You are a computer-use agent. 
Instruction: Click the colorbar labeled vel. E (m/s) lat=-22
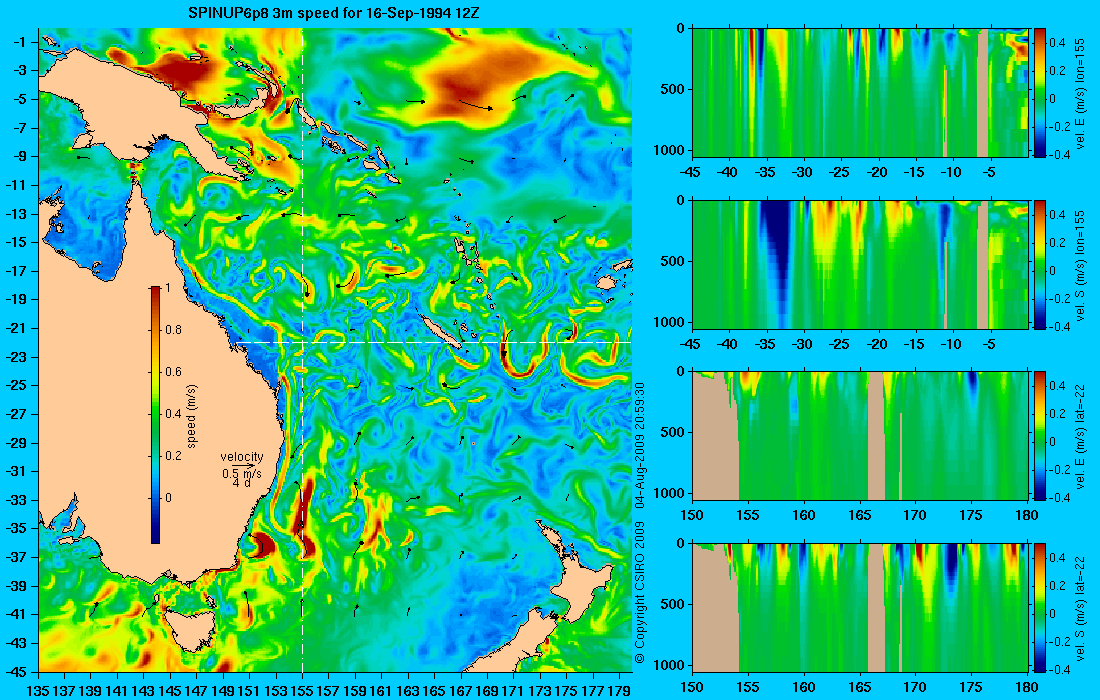point(1040,436)
